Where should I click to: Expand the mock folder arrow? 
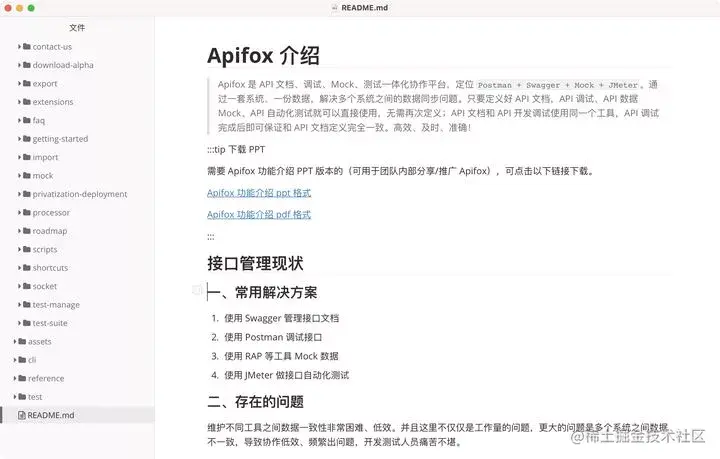click(19, 175)
